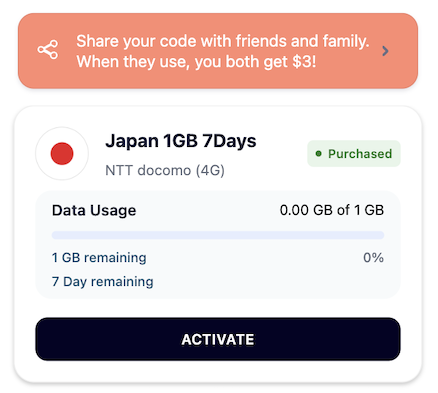Click the red circle of Japan flag

(x=62, y=154)
